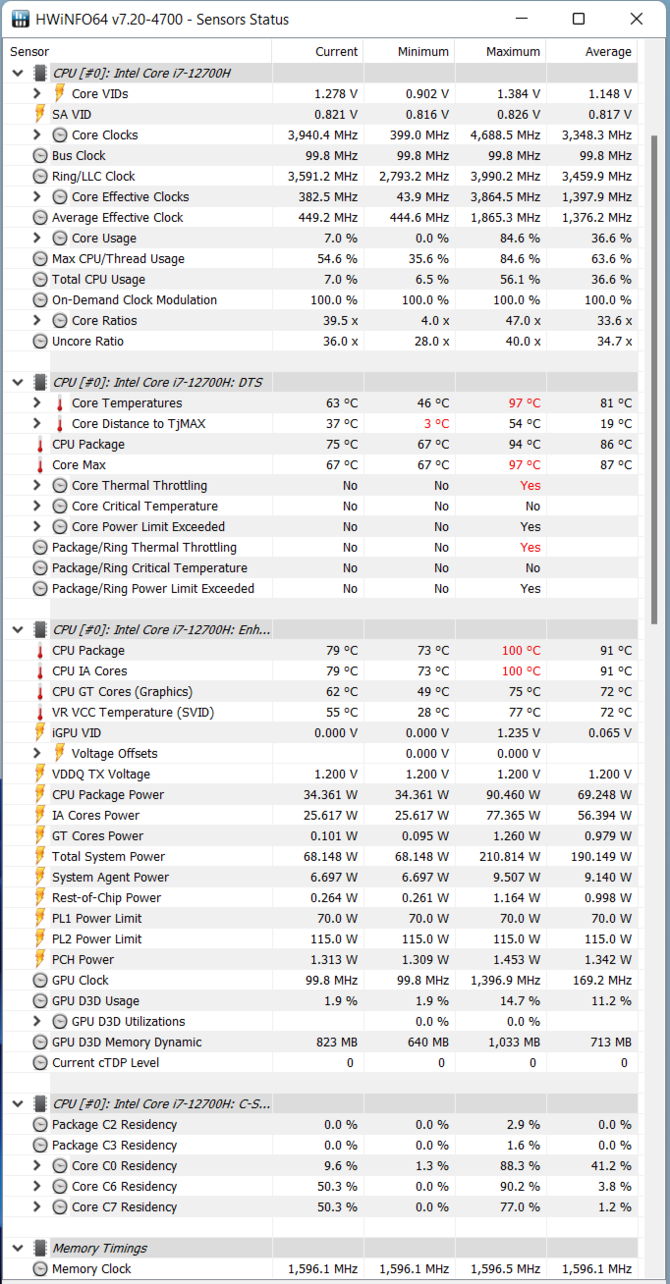Click the Average Effective Clock icon
670x1284 pixels.
tap(40, 217)
